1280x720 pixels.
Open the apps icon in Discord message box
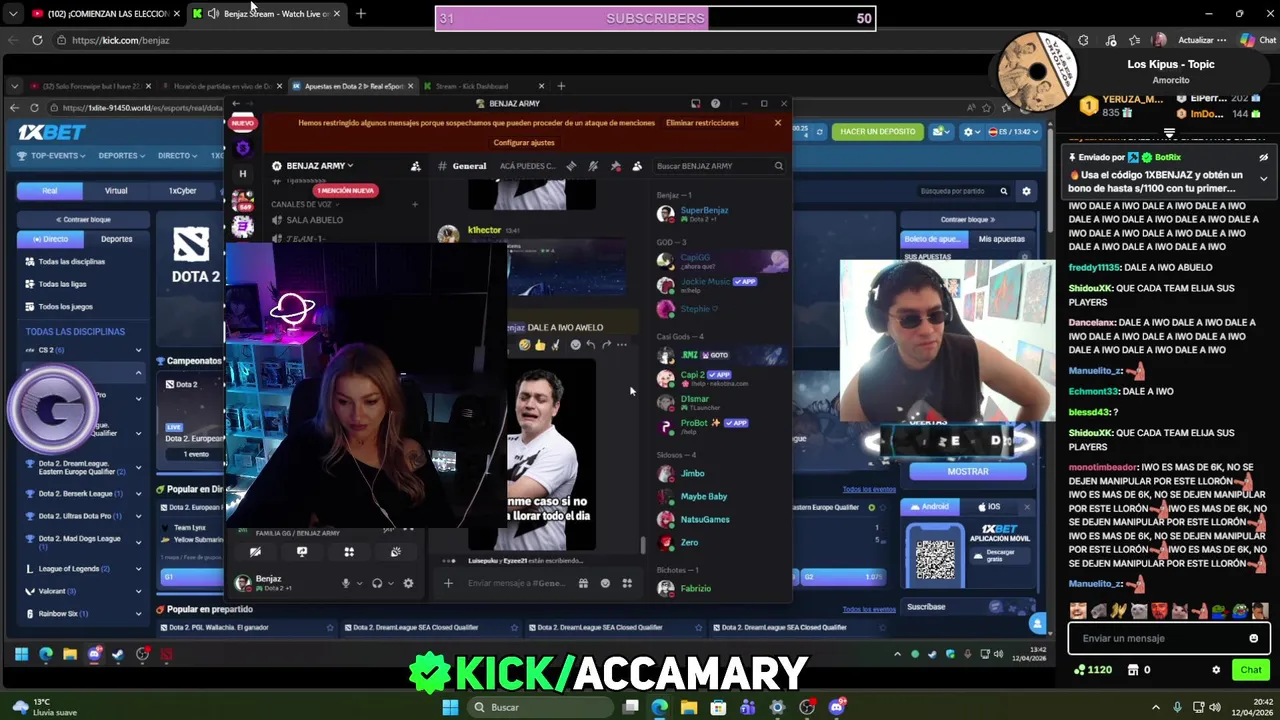point(627,583)
